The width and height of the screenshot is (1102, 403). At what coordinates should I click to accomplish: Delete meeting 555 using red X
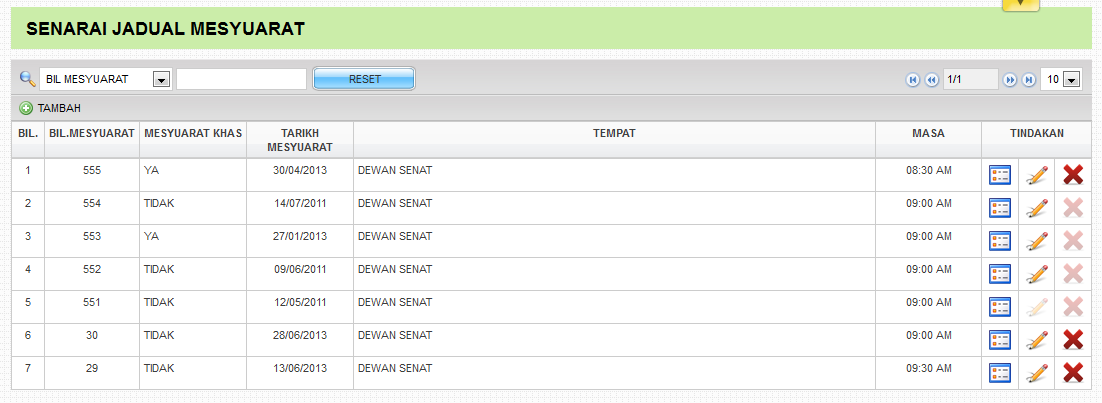1073,175
